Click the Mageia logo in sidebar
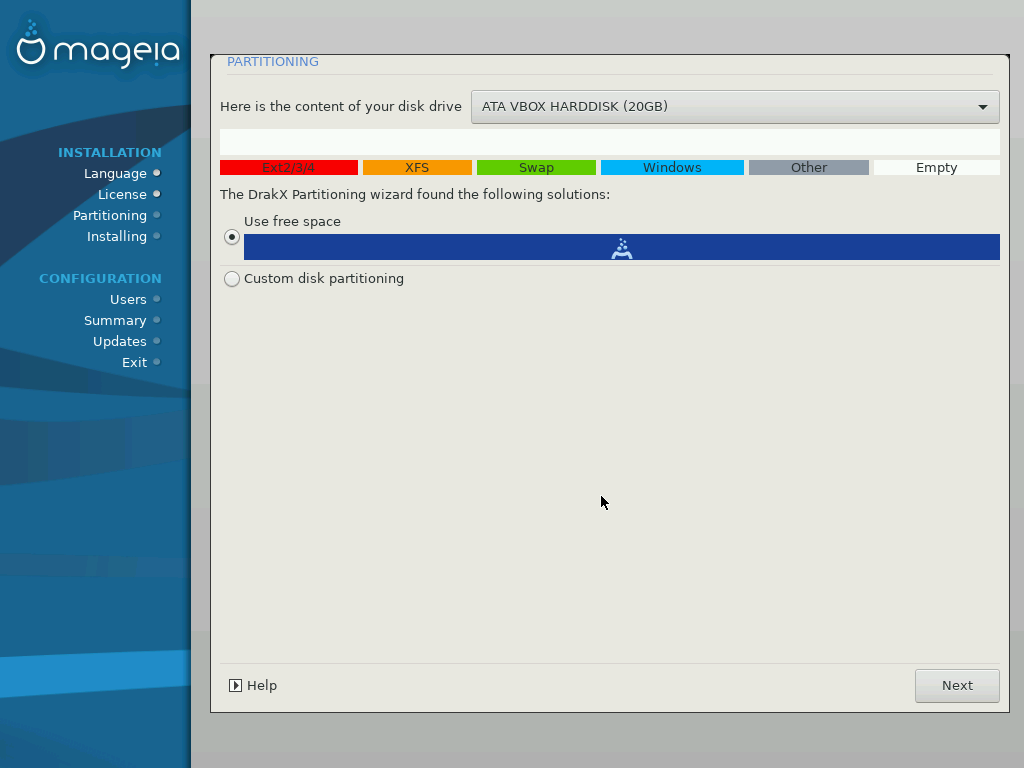 (97, 47)
